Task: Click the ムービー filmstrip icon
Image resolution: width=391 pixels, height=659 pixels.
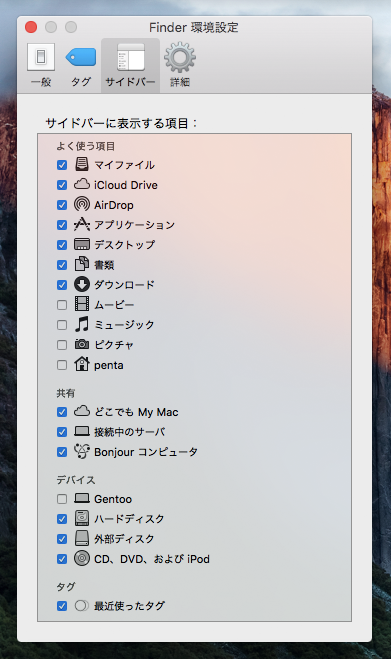Action: (x=82, y=304)
